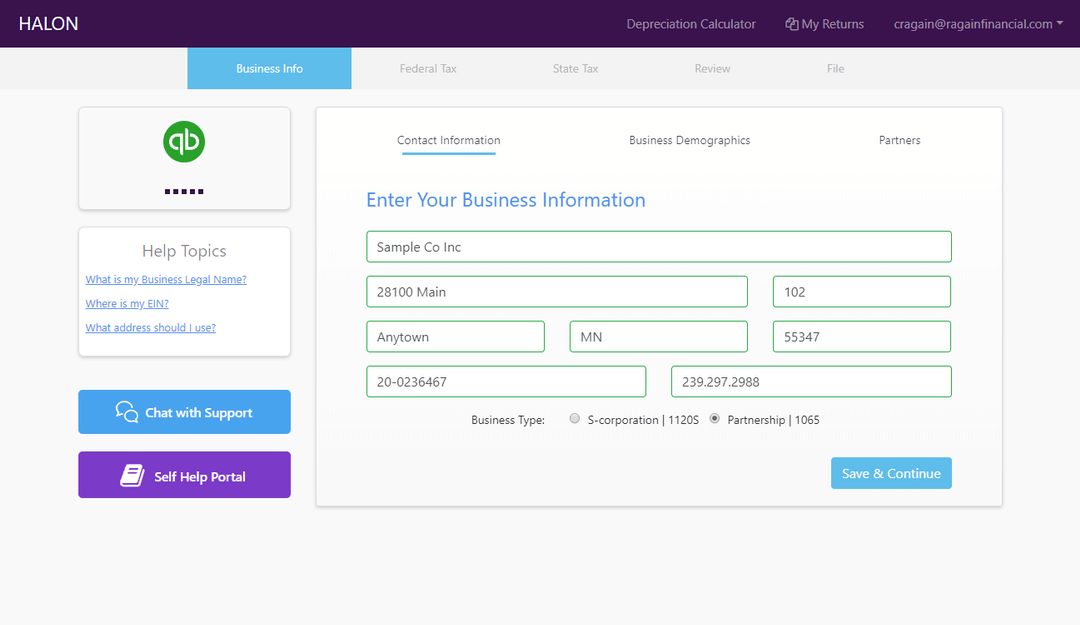This screenshot has height=625, width=1080.
Task: Open the Review tab
Action: 712,68
